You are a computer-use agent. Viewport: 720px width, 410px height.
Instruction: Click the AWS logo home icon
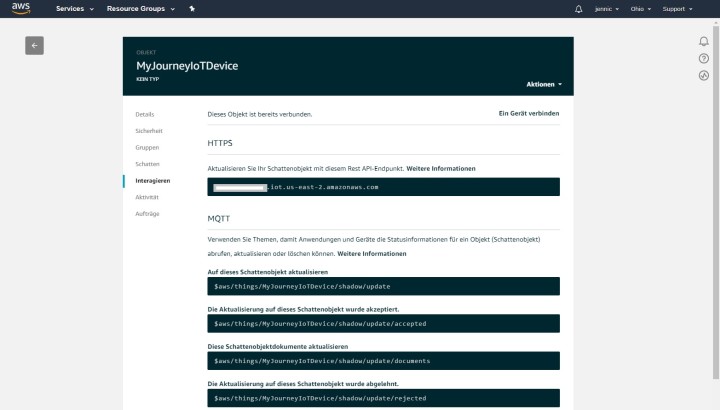coord(21,8)
